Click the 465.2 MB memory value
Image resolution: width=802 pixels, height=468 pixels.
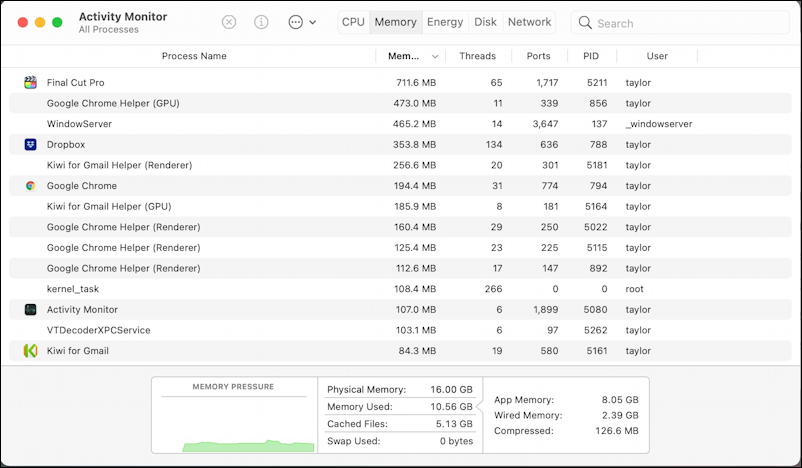click(x=414, y=124)
